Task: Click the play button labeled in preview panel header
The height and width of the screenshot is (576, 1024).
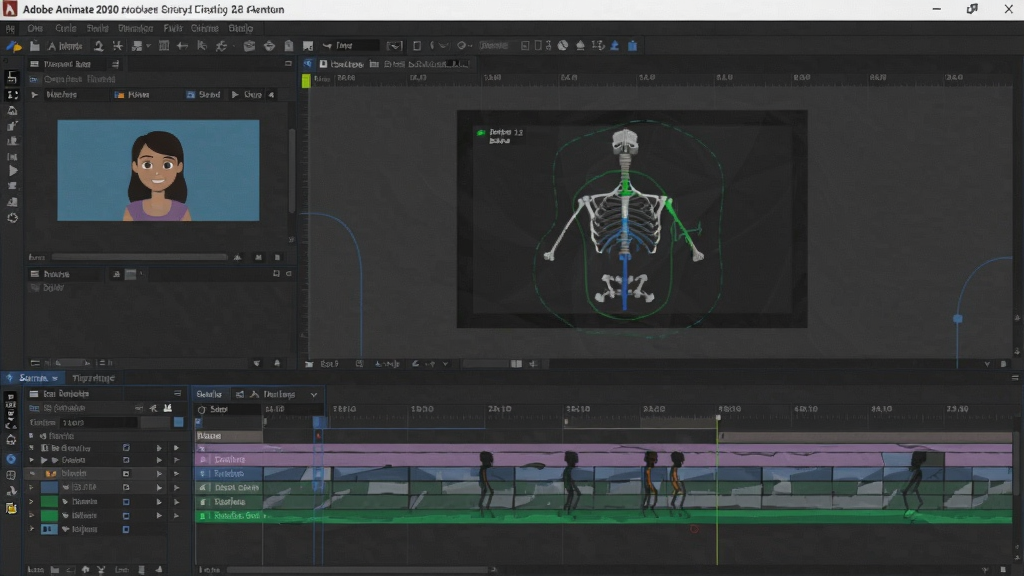Action: 246,95
